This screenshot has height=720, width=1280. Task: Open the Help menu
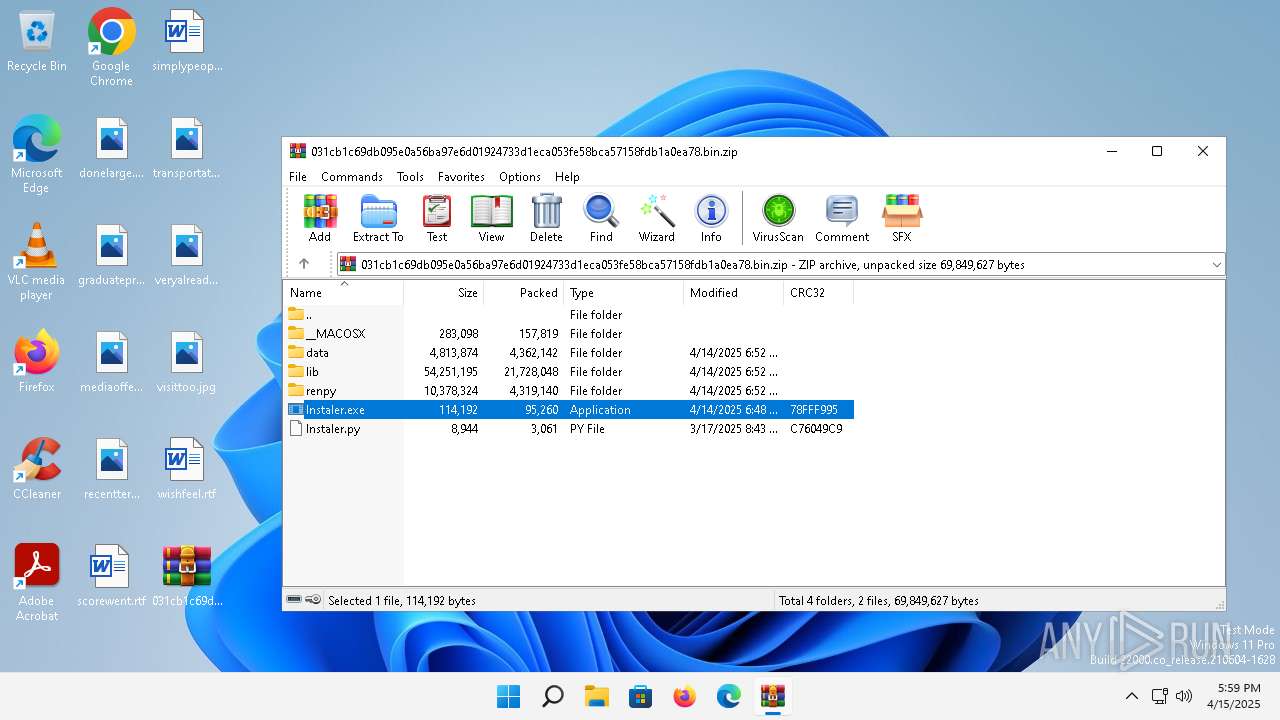click(567, 176)
